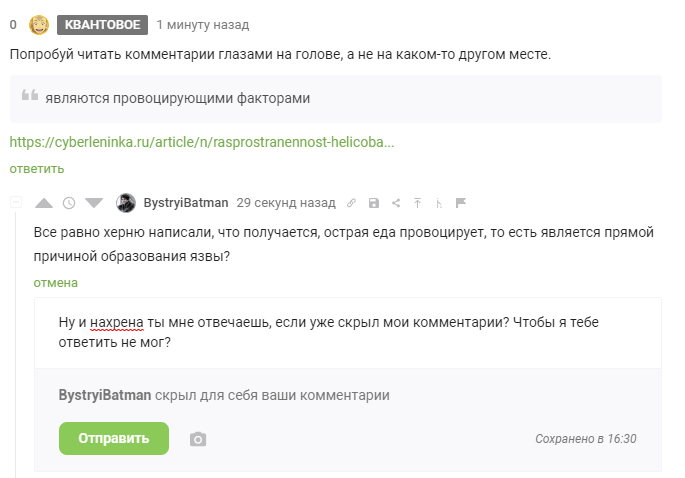Open the КВАНТОВОЕ user profile
Viewport: 685px width, 478px height.
pos(102,25)
